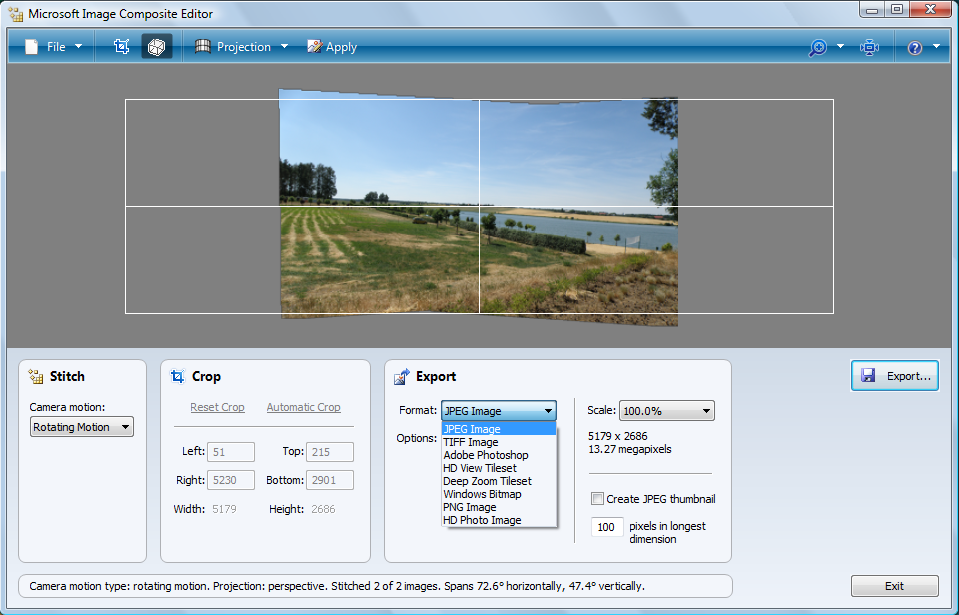Collapse the Format combo box
This screenshot has width=959, height=615.
498,411
